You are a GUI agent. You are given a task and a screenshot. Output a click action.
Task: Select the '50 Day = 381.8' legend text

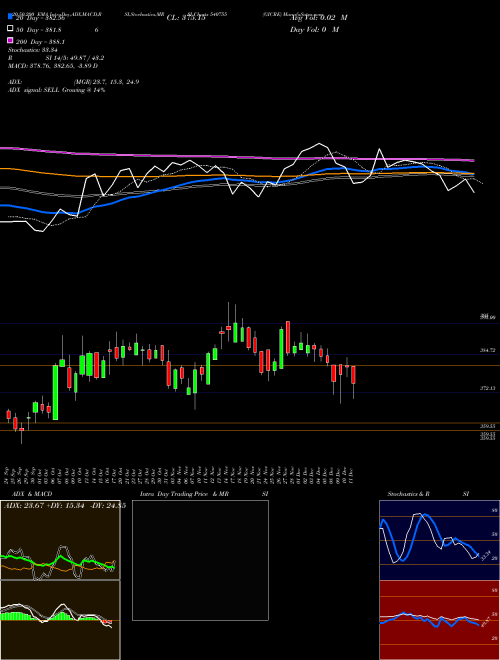pyautogui.click(x=38, y=30)
